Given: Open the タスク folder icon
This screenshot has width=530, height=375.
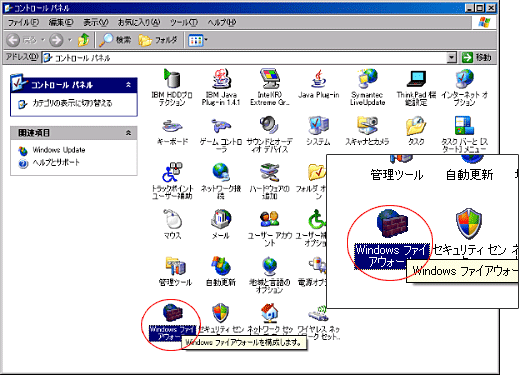Looking at the screenshot, I should click(416, 125).
